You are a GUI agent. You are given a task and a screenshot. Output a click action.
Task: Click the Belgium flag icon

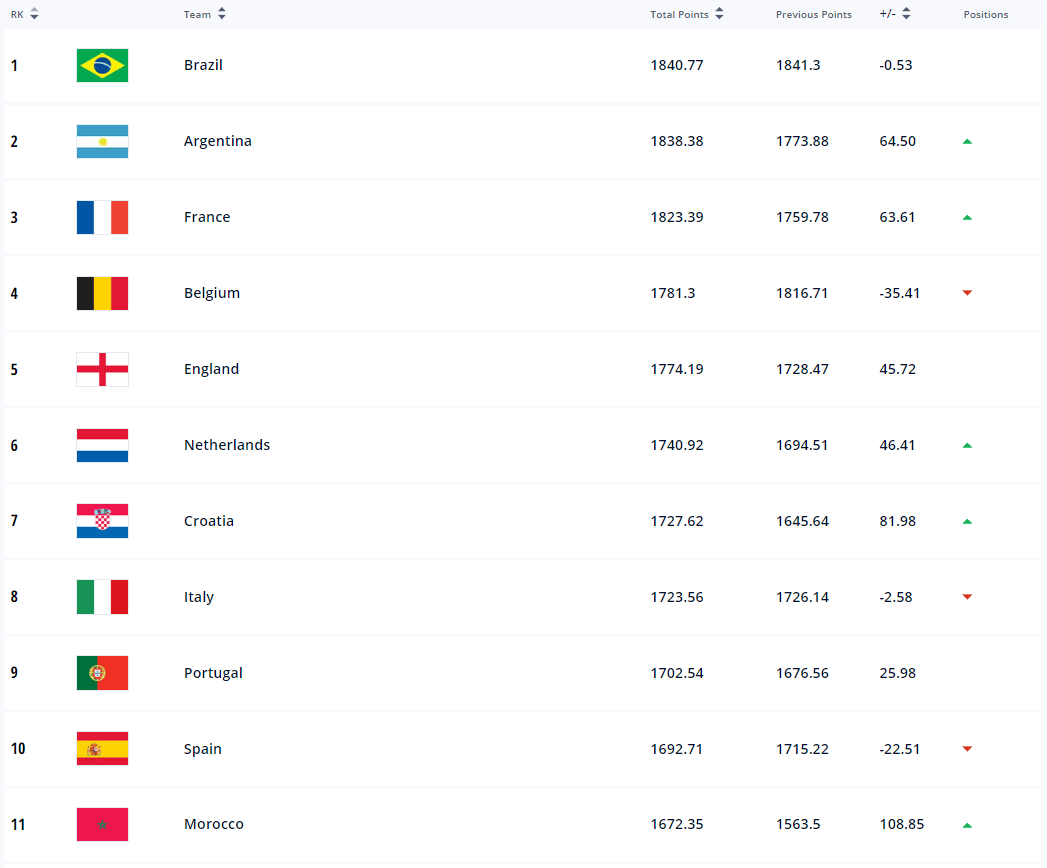coord(102,293)
